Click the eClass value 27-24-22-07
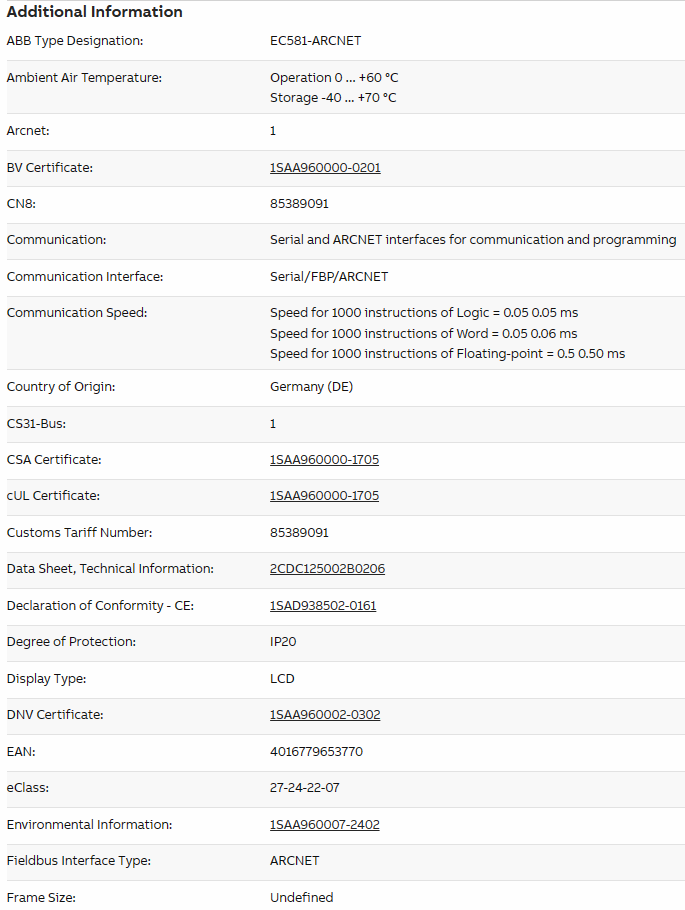 305,788
